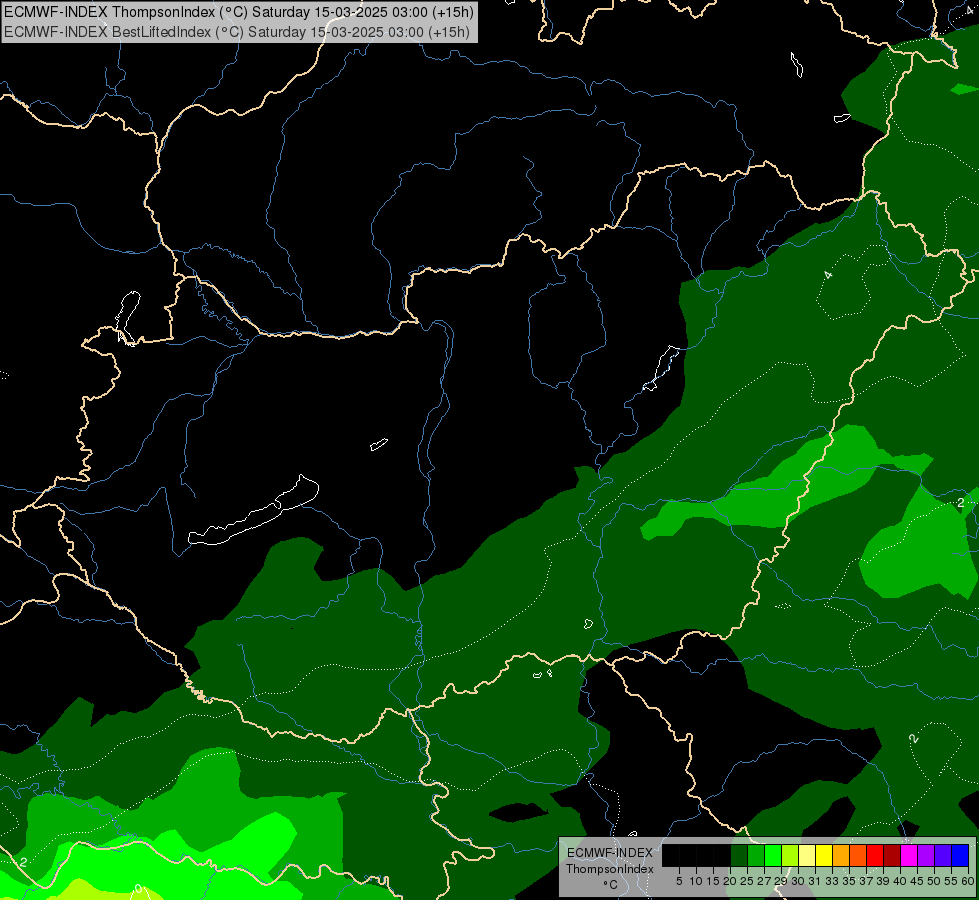Viewport: 979px width, 900px height.
Task: Pick the lime 29–30 legend swatch
Action: pyautogui.click(x=789, y=855)
